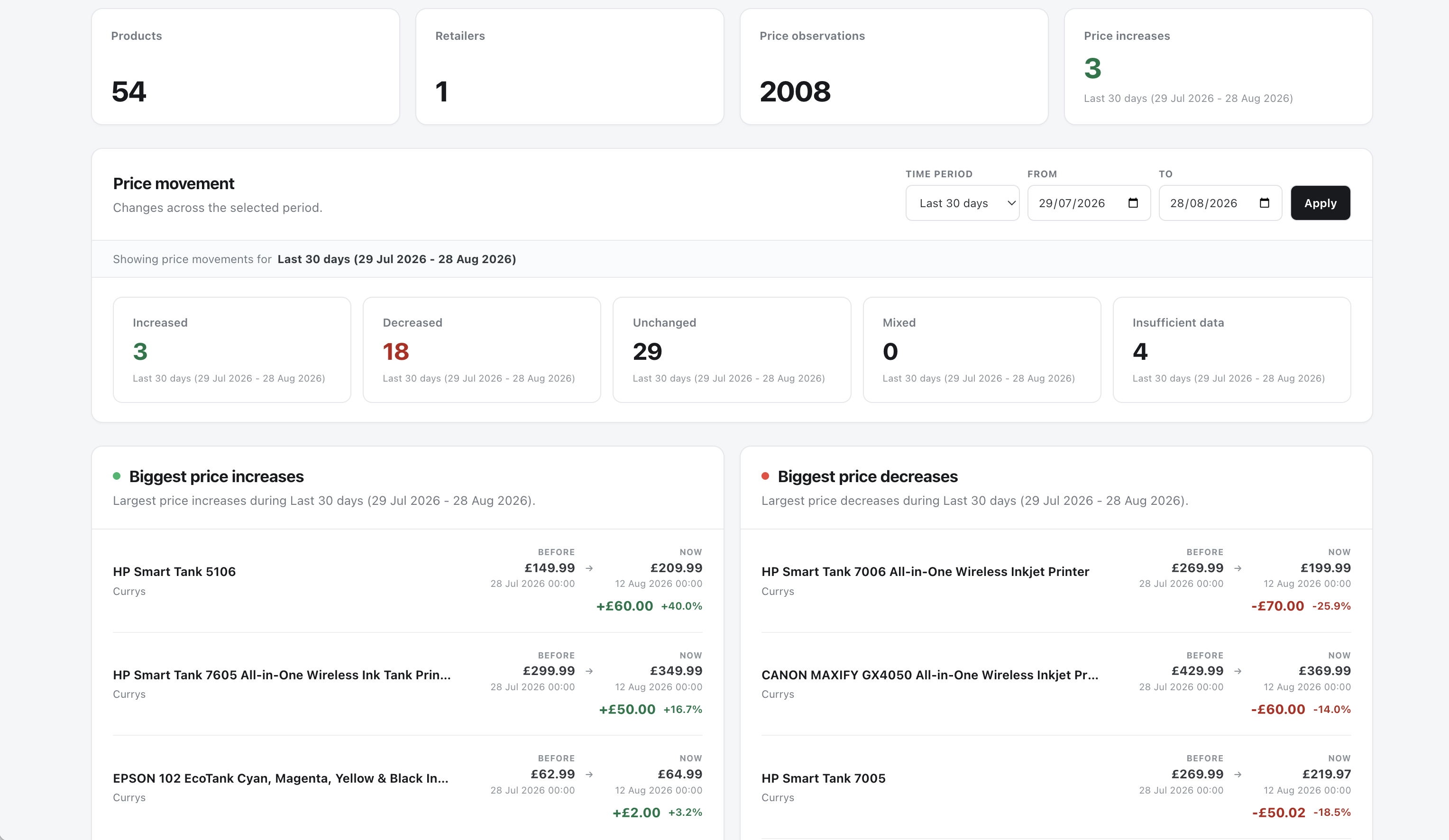Select the Mixed movement card
Image resolution: width=1449 pixels, height=840 pixels.
pos(981,349)
